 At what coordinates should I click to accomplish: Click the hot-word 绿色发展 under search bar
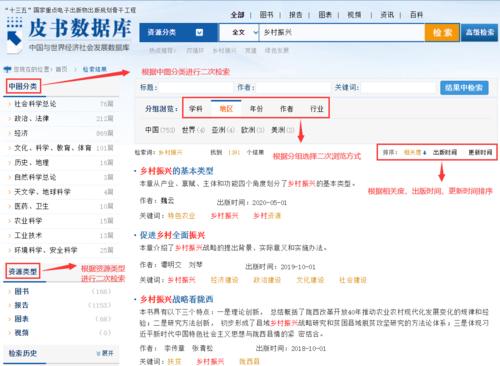tap(277, 51)
